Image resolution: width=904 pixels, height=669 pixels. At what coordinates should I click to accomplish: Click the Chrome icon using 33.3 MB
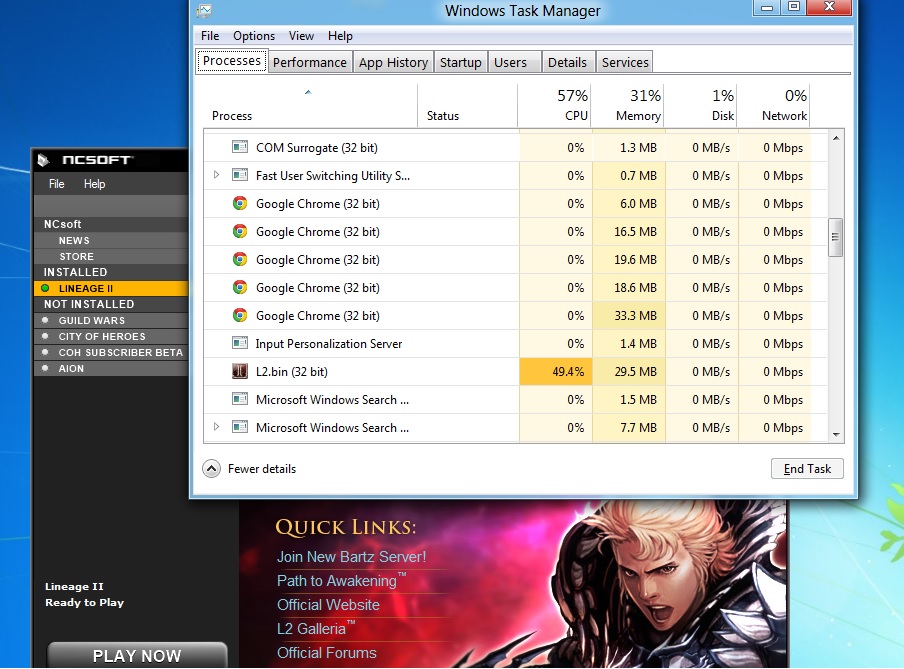[x=240, y=315]
